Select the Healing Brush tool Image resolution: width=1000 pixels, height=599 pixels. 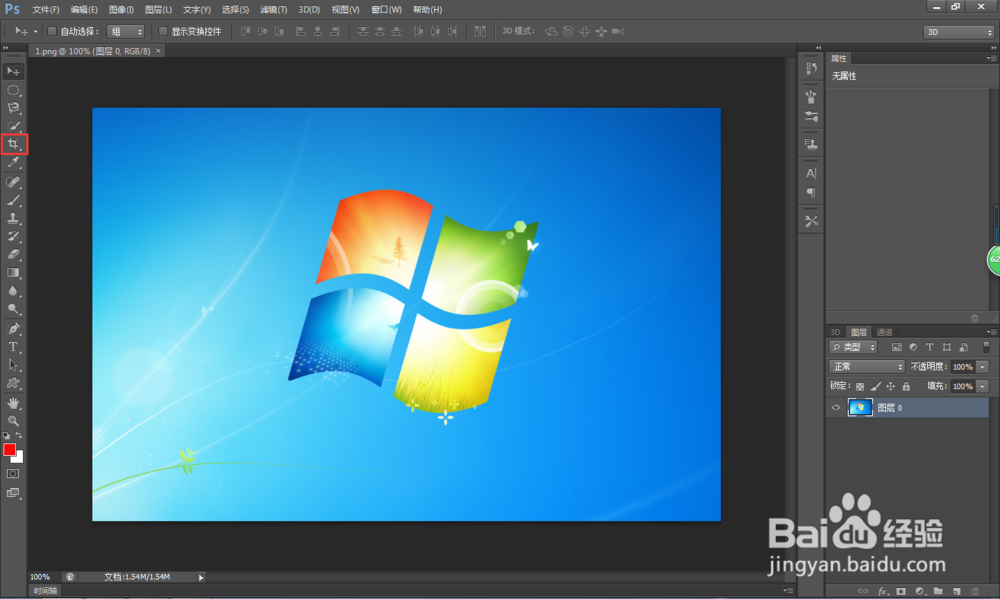pyautogui.click(x=13, y=182)
